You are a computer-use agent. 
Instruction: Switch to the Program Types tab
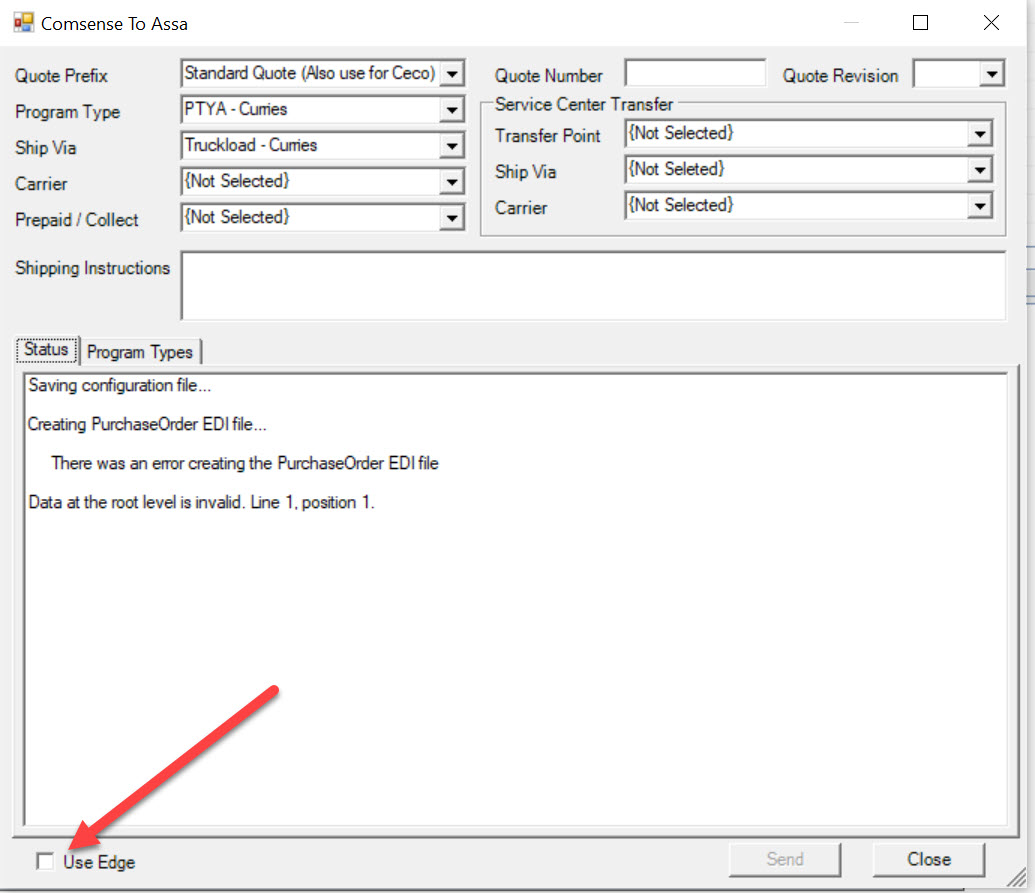140,352
